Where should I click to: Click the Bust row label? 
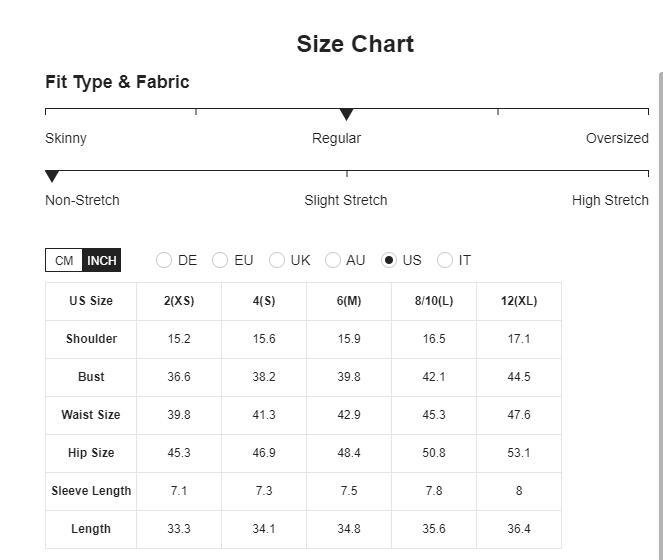(91, 377)
